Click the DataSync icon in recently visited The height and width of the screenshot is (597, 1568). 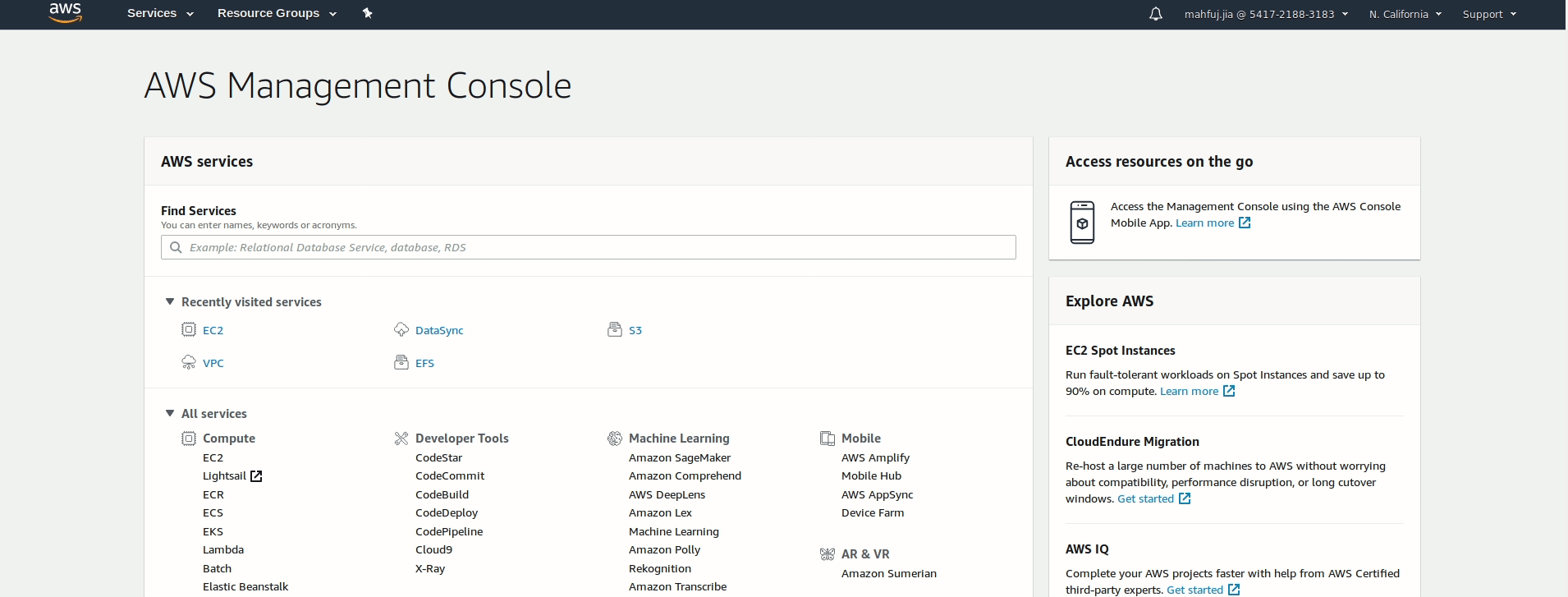(401, 329)
